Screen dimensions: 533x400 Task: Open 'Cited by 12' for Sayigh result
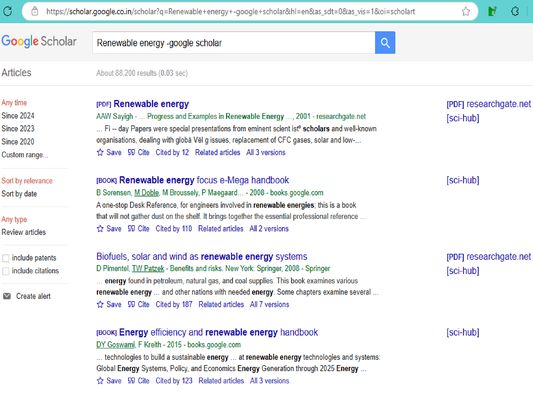pyautogui.click(x=172, y=152)
